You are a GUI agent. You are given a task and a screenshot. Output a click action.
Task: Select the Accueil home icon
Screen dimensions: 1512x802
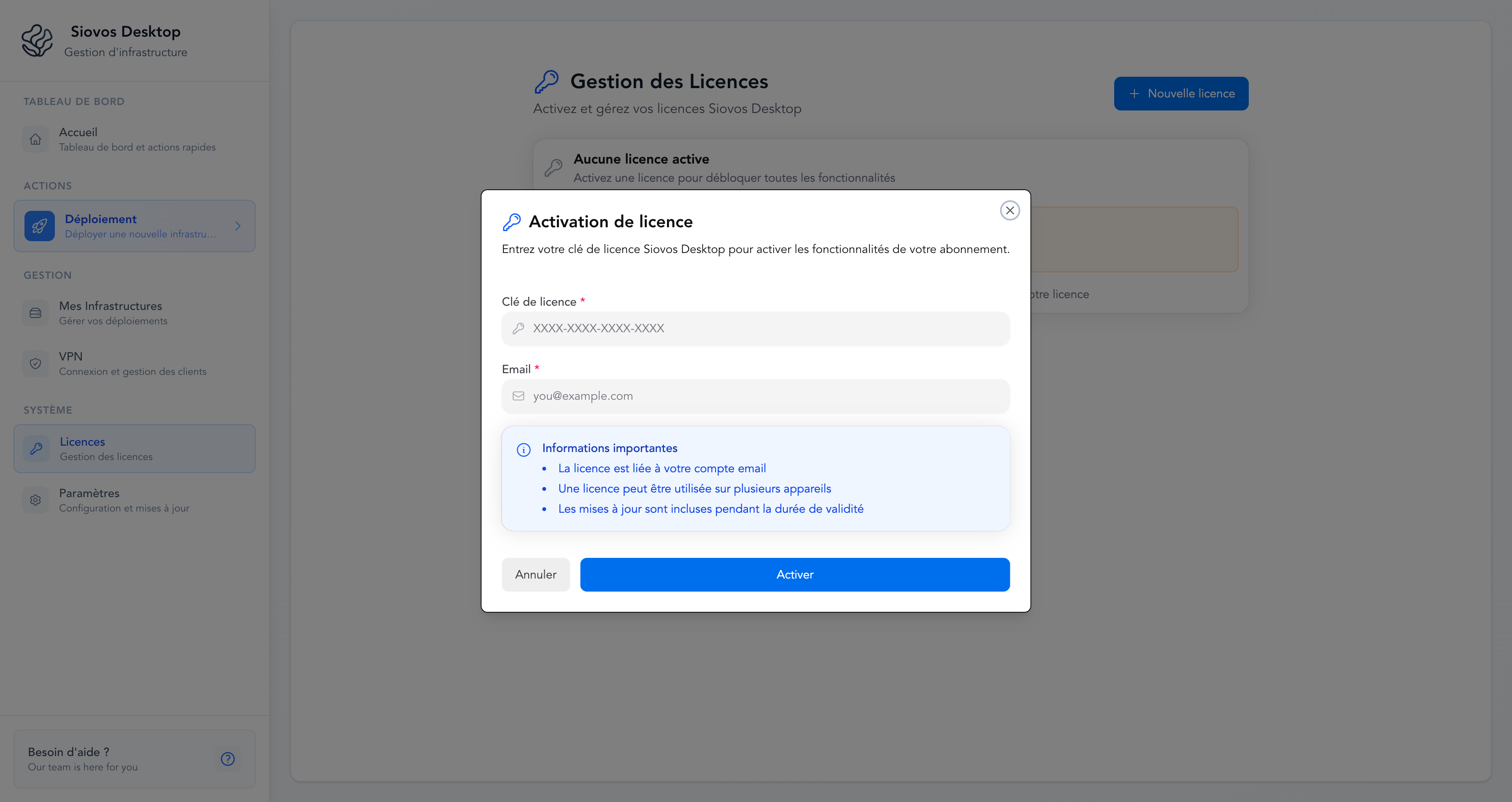(x=35, y=139)
